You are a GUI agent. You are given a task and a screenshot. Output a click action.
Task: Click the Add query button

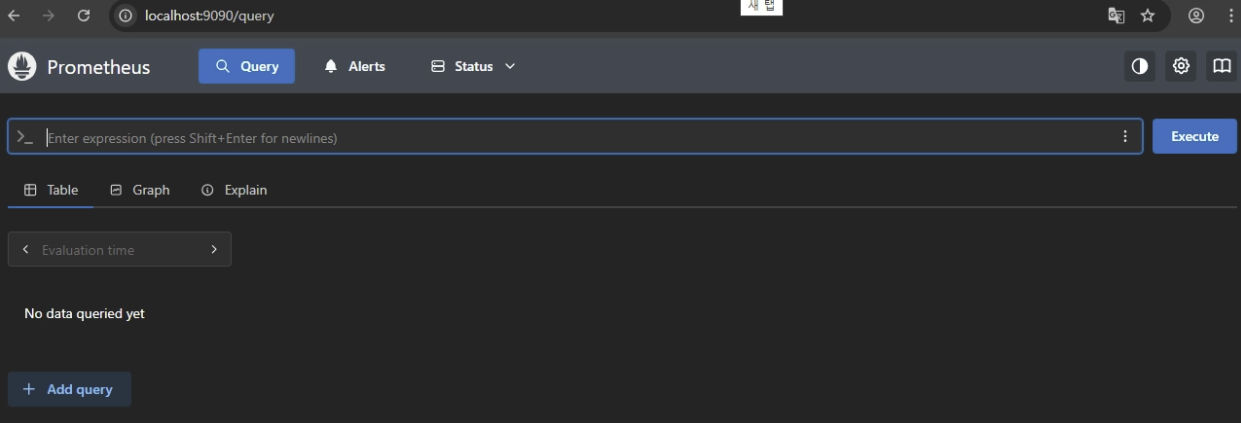coord(69,389)
